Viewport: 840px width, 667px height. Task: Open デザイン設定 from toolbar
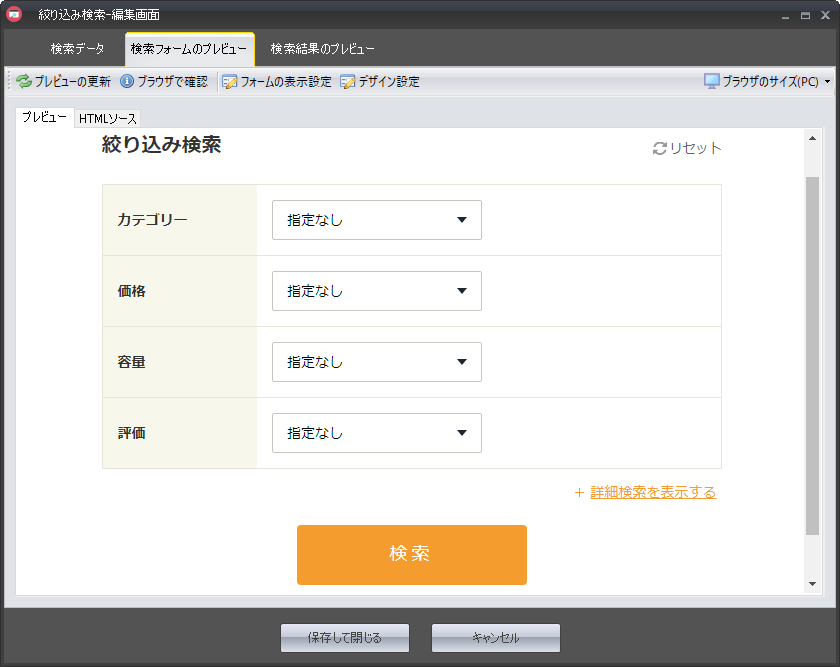(x=380, y=82)
